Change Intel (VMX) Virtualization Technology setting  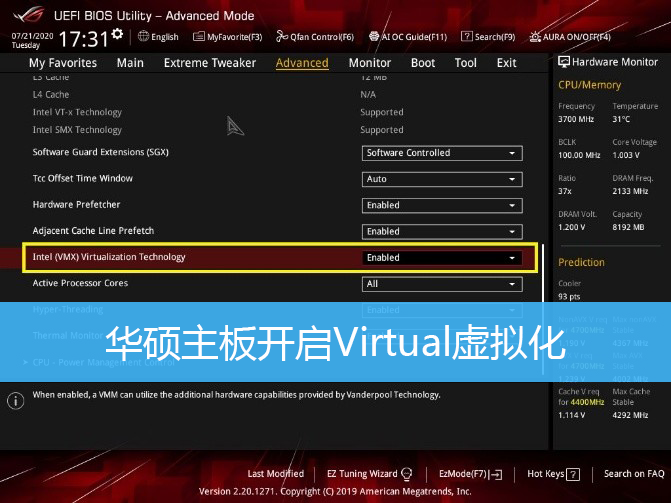click(442, 257)
